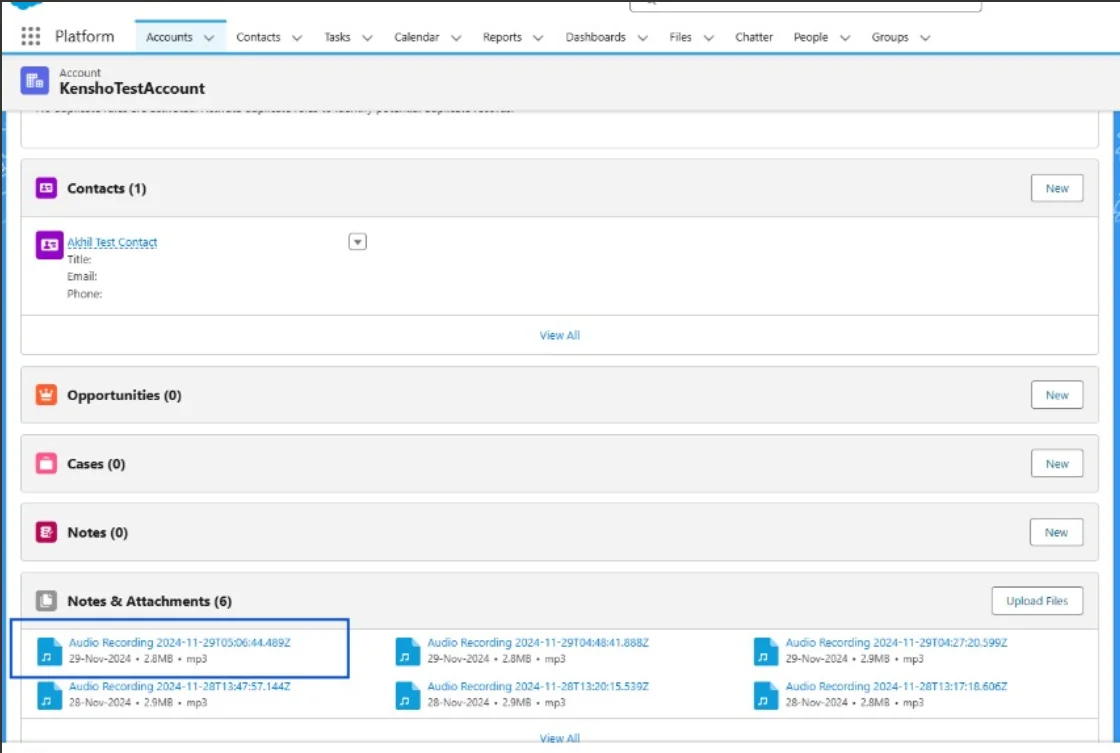
Task: Expand the Reports tab dropdown chevron
Action: point(537,38)
